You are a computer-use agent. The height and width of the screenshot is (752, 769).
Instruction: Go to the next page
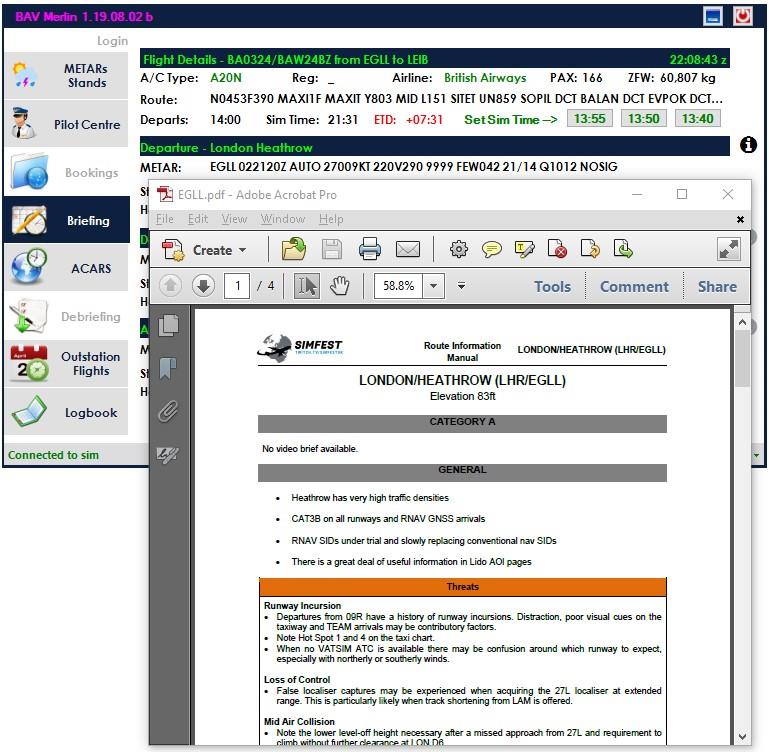point(203,285)
